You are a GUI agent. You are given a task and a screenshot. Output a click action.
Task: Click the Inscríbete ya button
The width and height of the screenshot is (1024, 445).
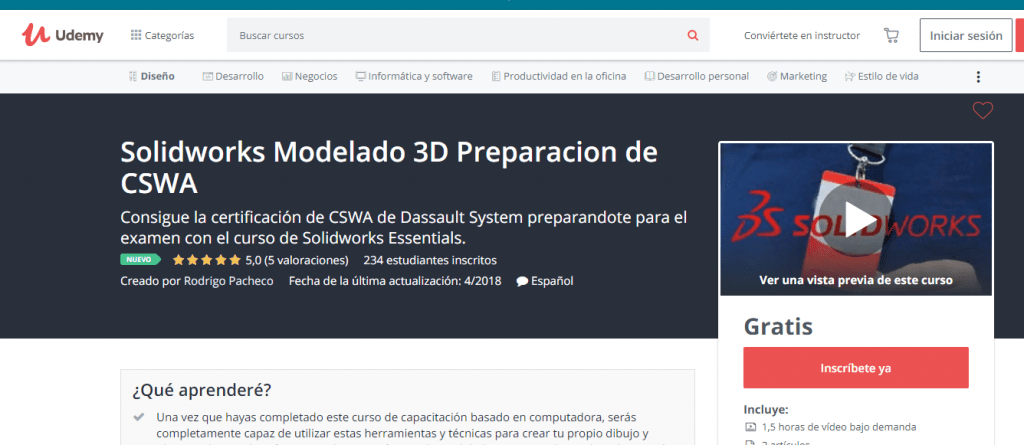[855, 367]
